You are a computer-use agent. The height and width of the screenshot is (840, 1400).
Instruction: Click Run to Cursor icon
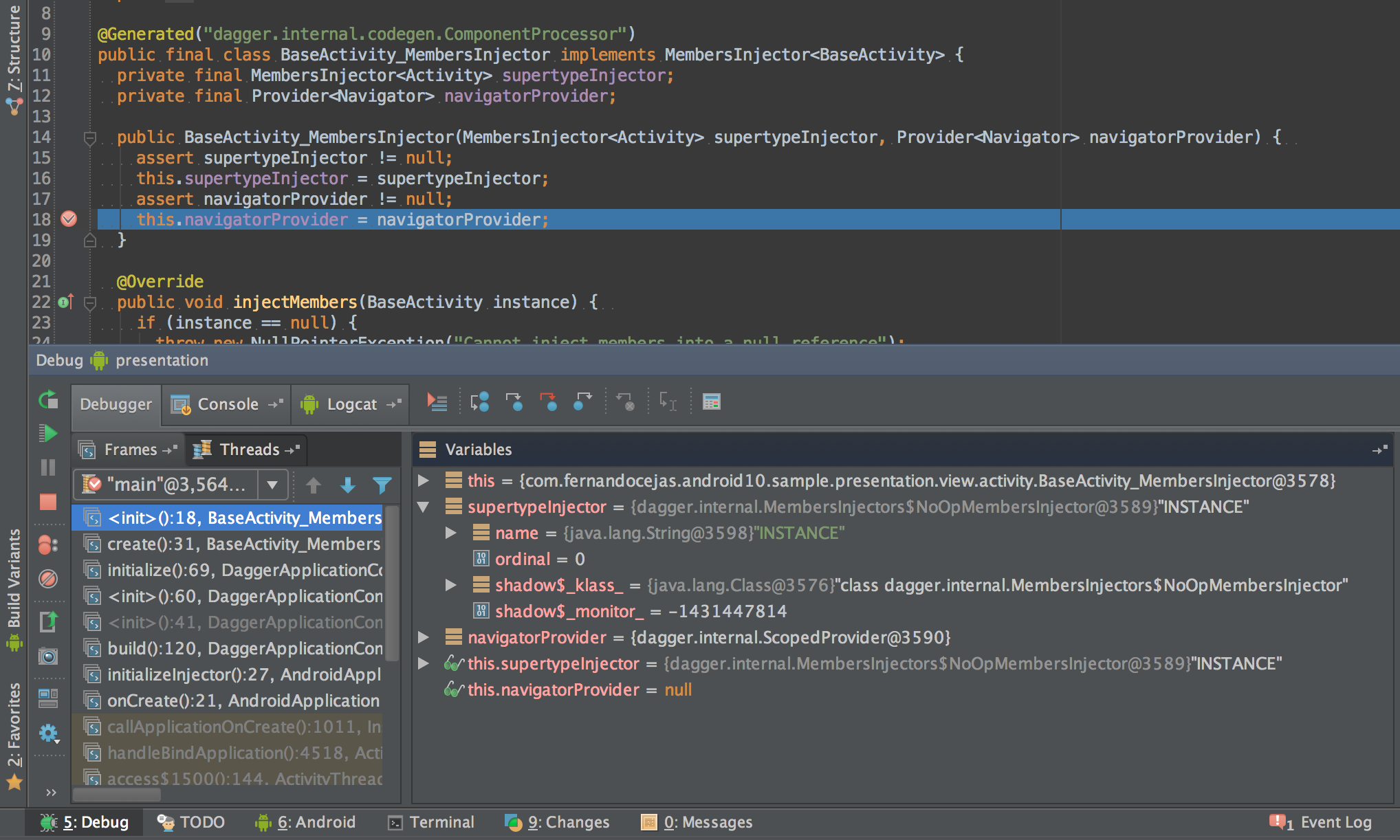668,401
